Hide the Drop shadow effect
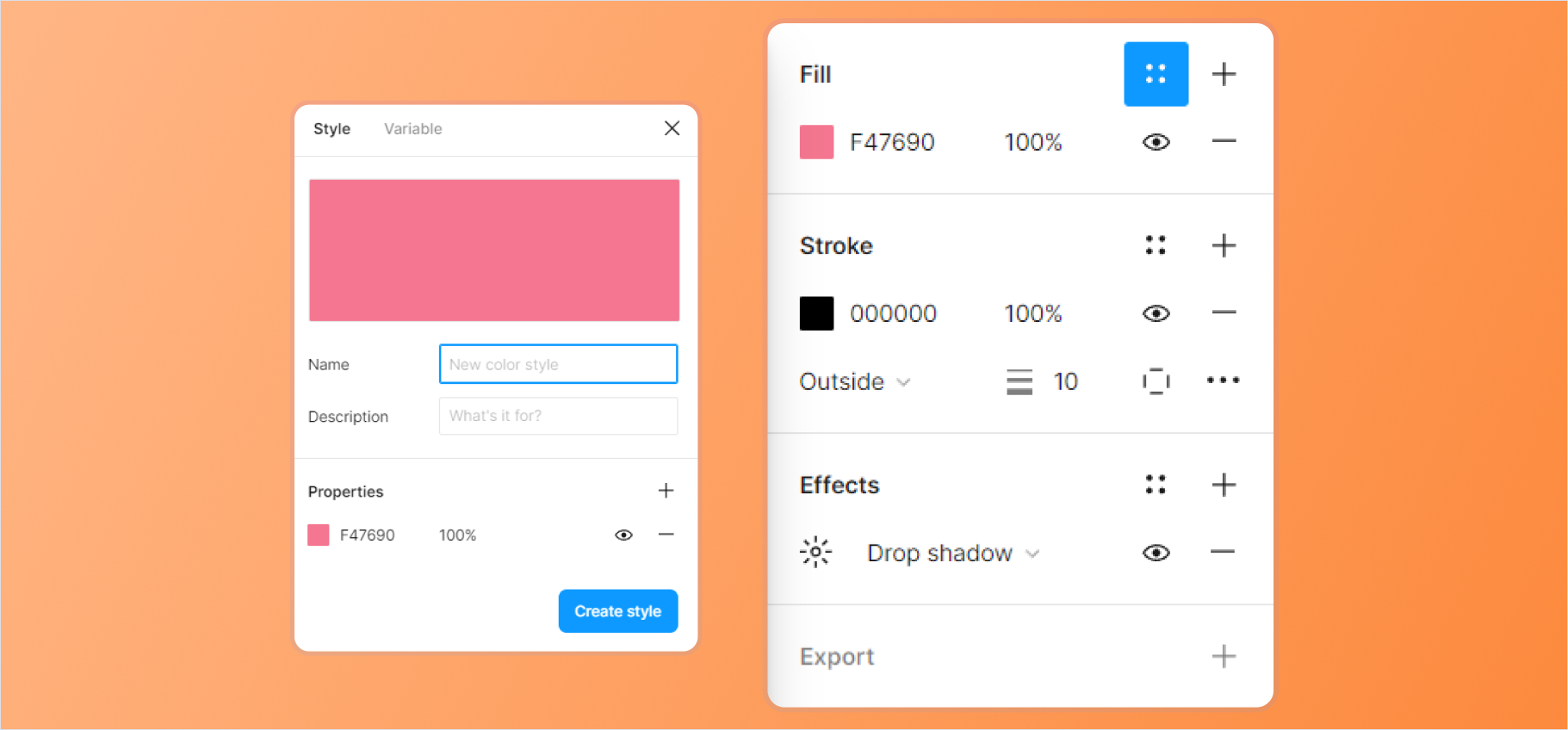 [x=1156, y=552]
